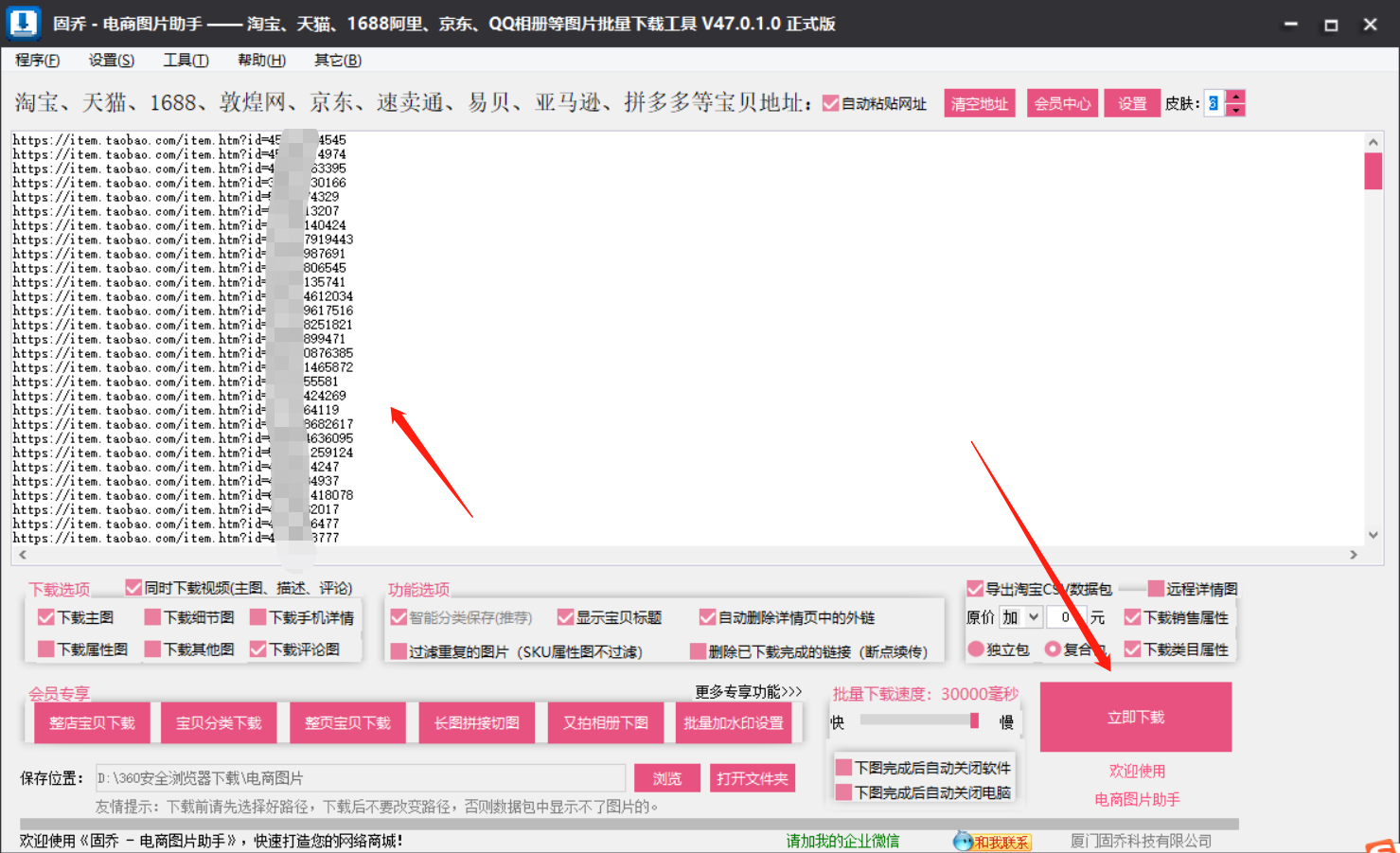Click horizontal scrollbar left arrow of URL list
The width and height of the screenshot is (1400, 853).
click(23, 555)
